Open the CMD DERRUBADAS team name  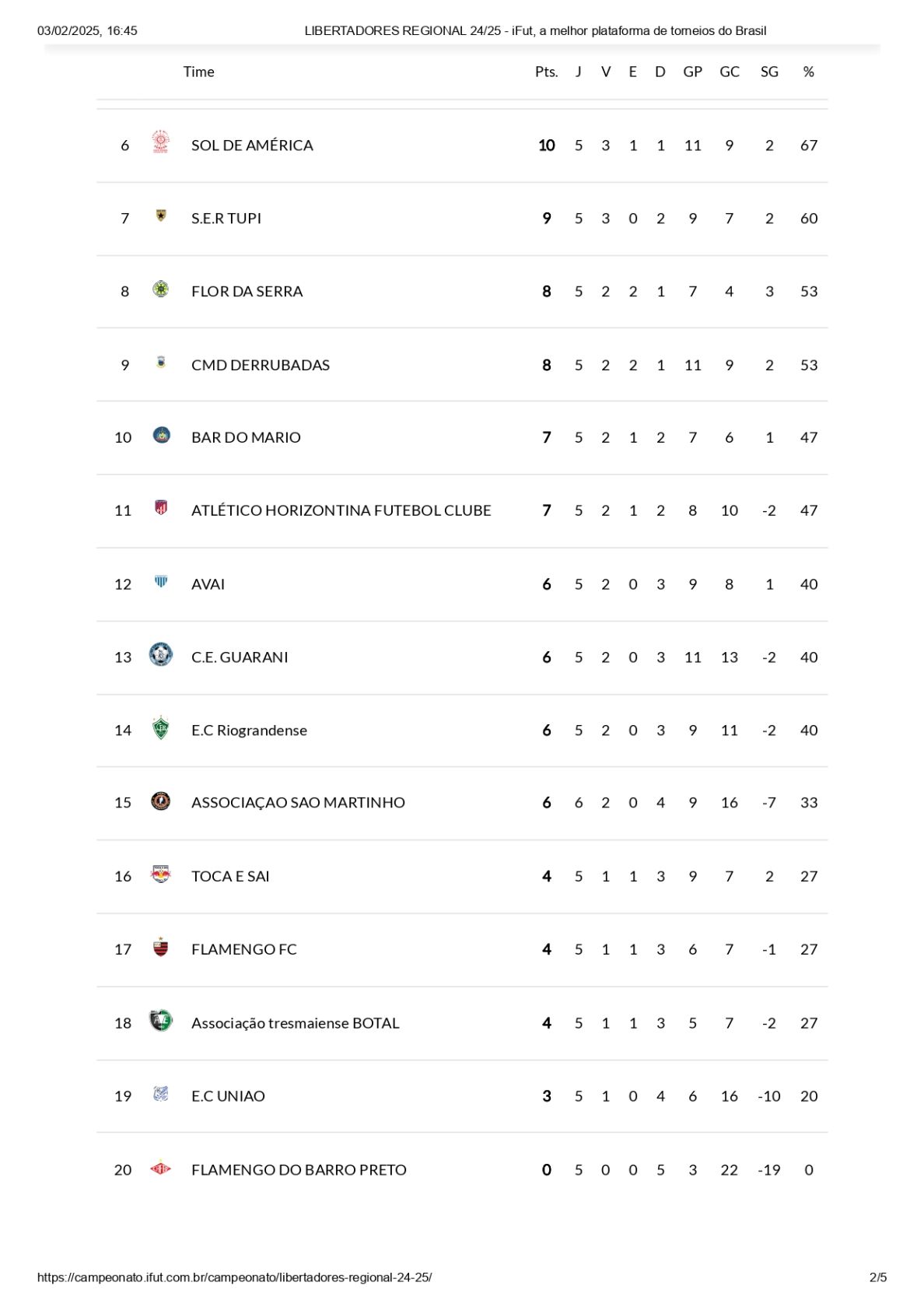point(261,365)
